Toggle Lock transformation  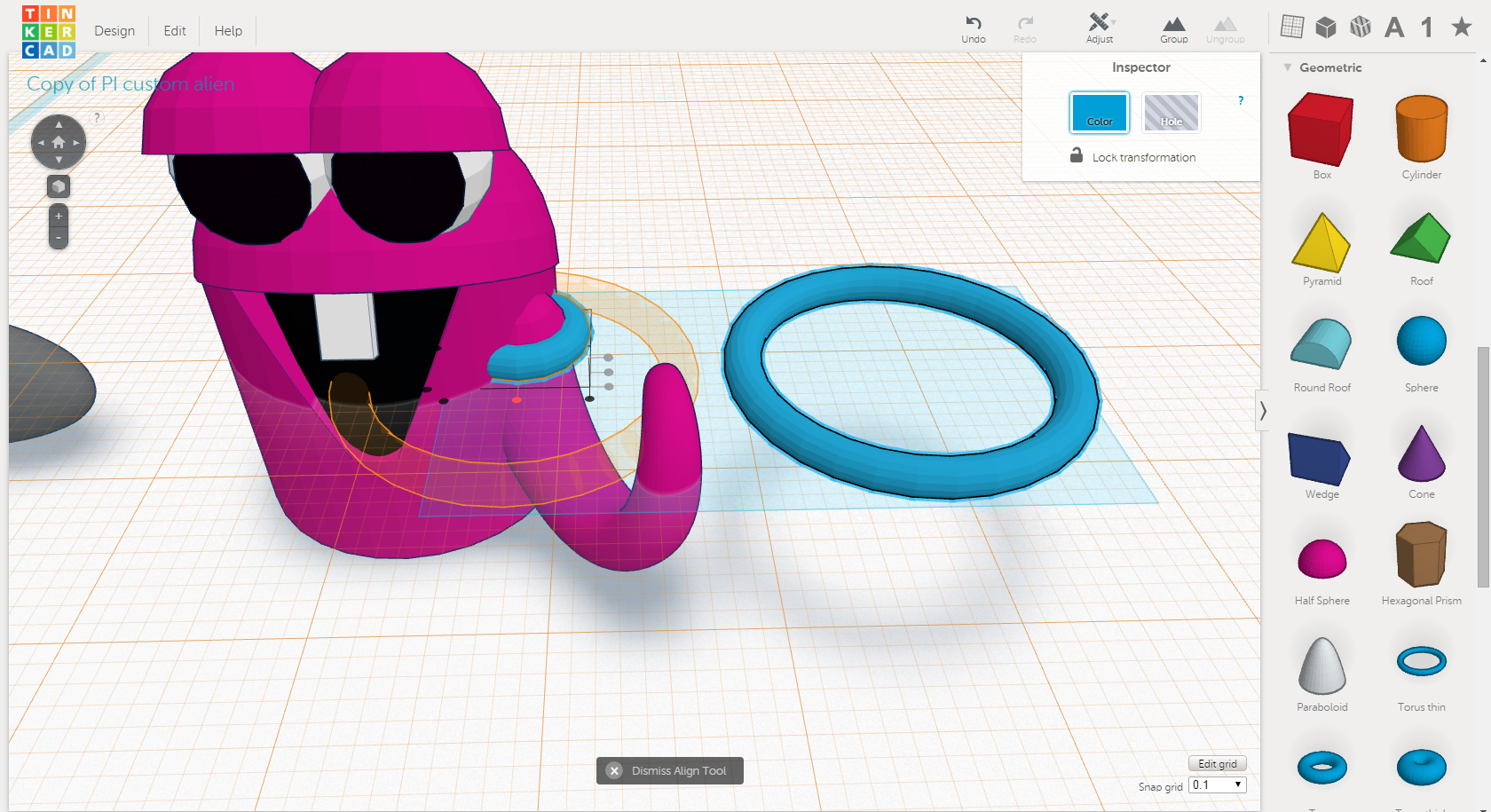1132,156
